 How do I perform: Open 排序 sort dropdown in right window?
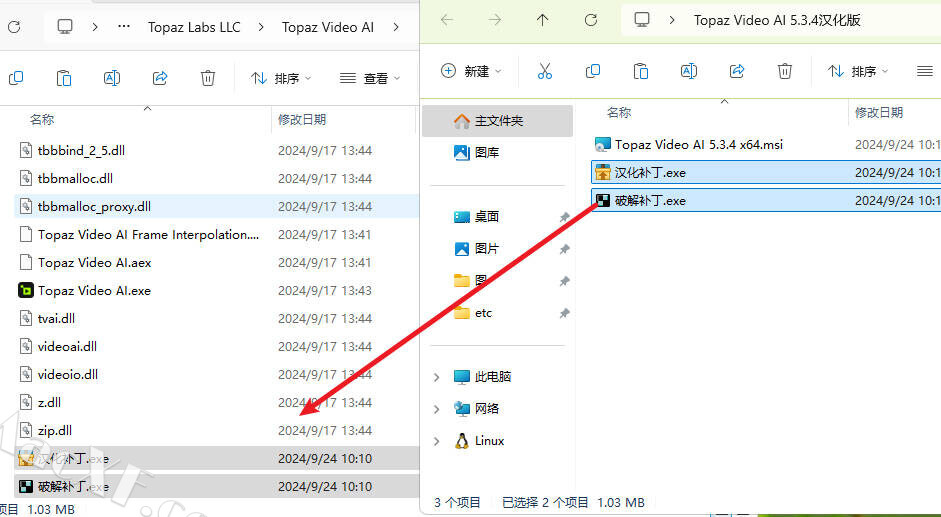tap(858, 71)
